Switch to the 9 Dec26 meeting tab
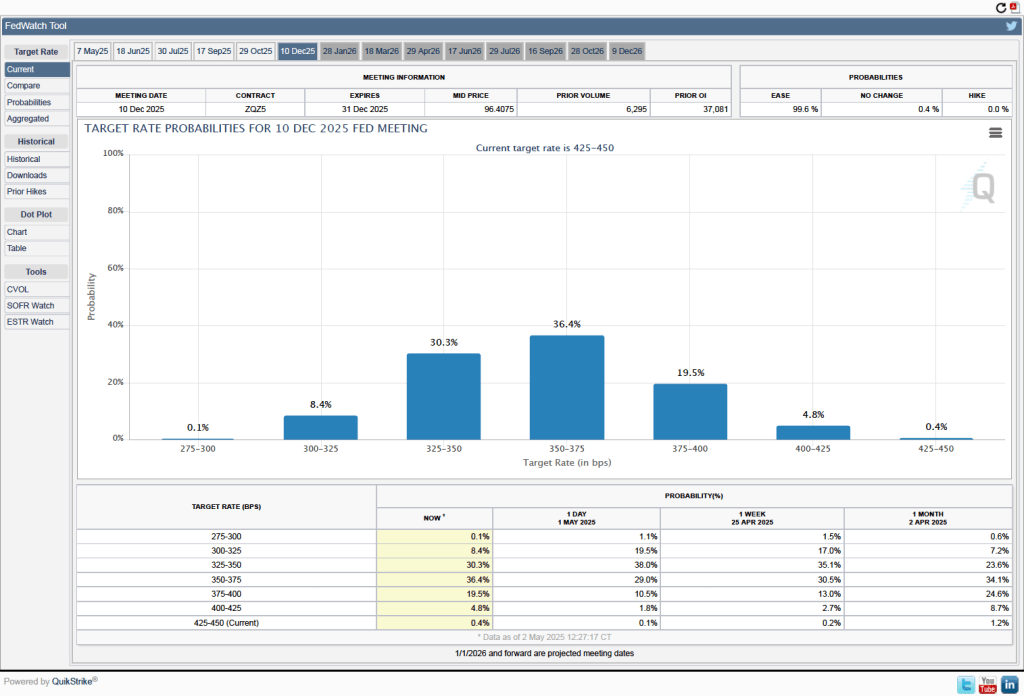The image size is (1024, 696). point(627,51)
